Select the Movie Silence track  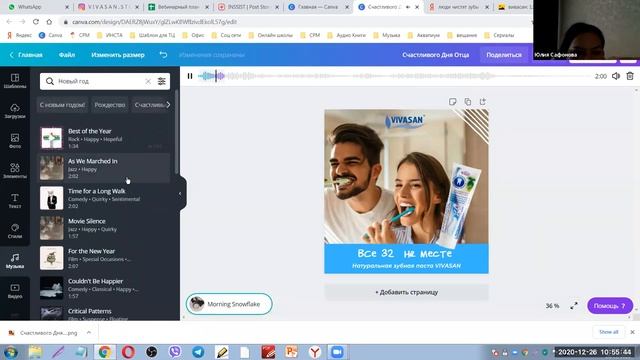pos(104,228)
